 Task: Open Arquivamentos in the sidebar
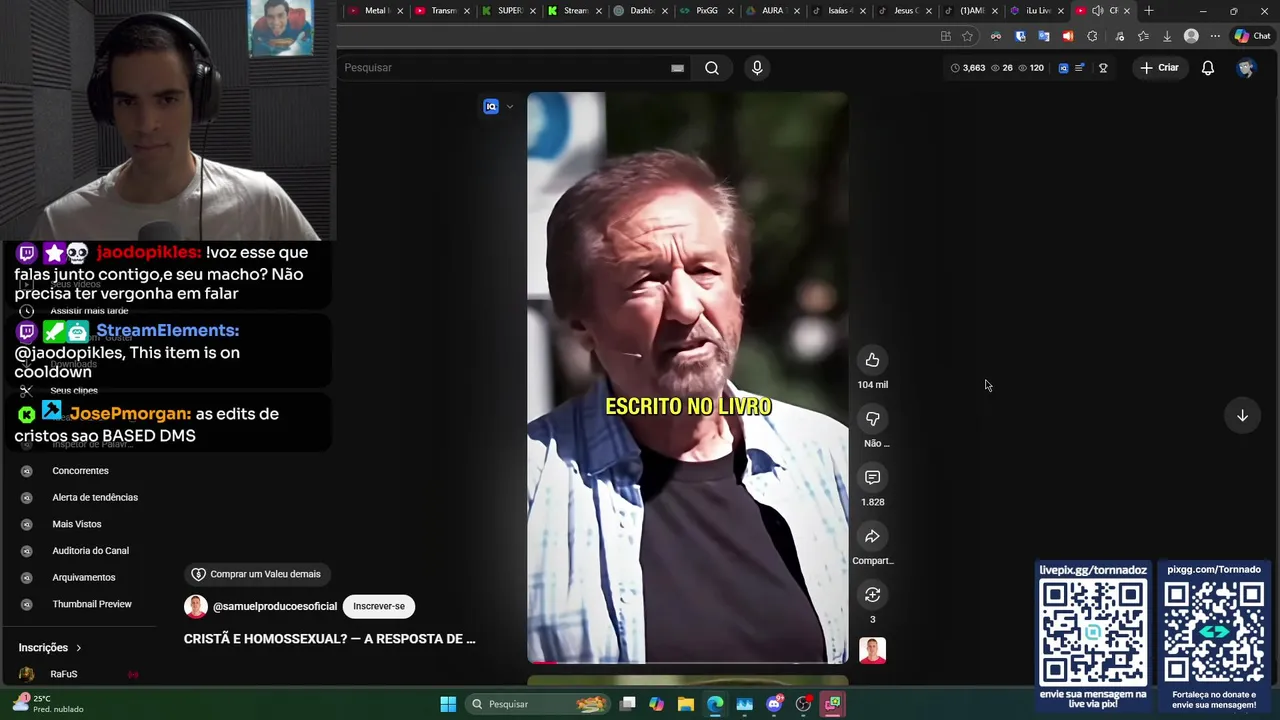coord(84,578)
